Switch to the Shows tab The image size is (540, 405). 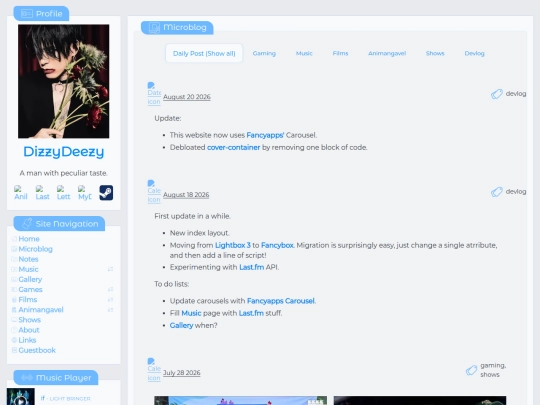[435, 53]
